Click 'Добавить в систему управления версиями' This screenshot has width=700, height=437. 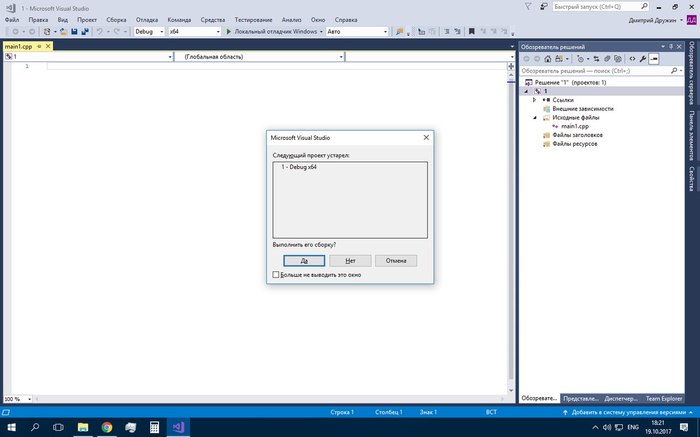point(628,412)
